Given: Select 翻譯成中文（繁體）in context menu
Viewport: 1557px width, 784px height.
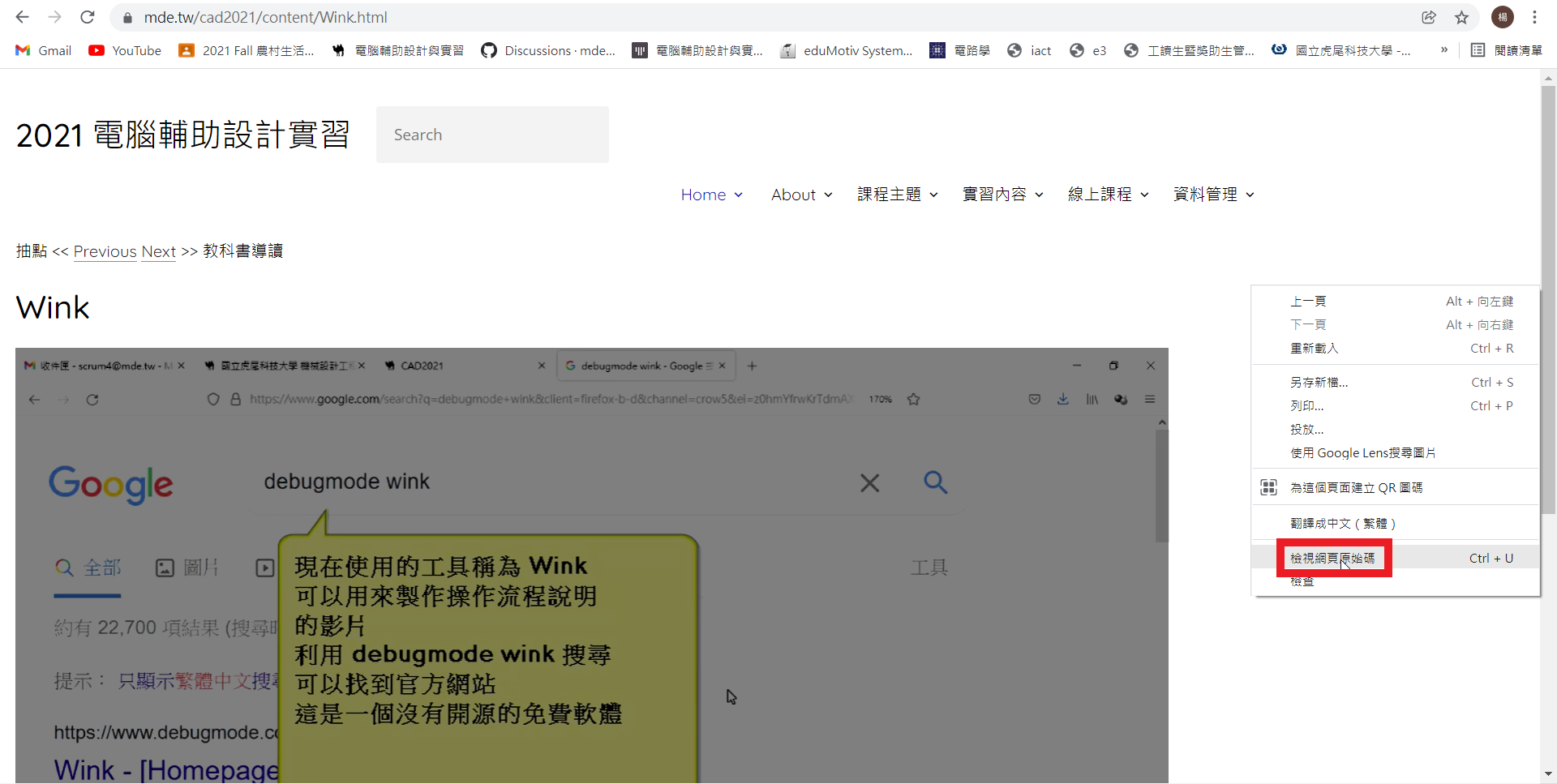Looking at the screenshot, I should 1396,523.
